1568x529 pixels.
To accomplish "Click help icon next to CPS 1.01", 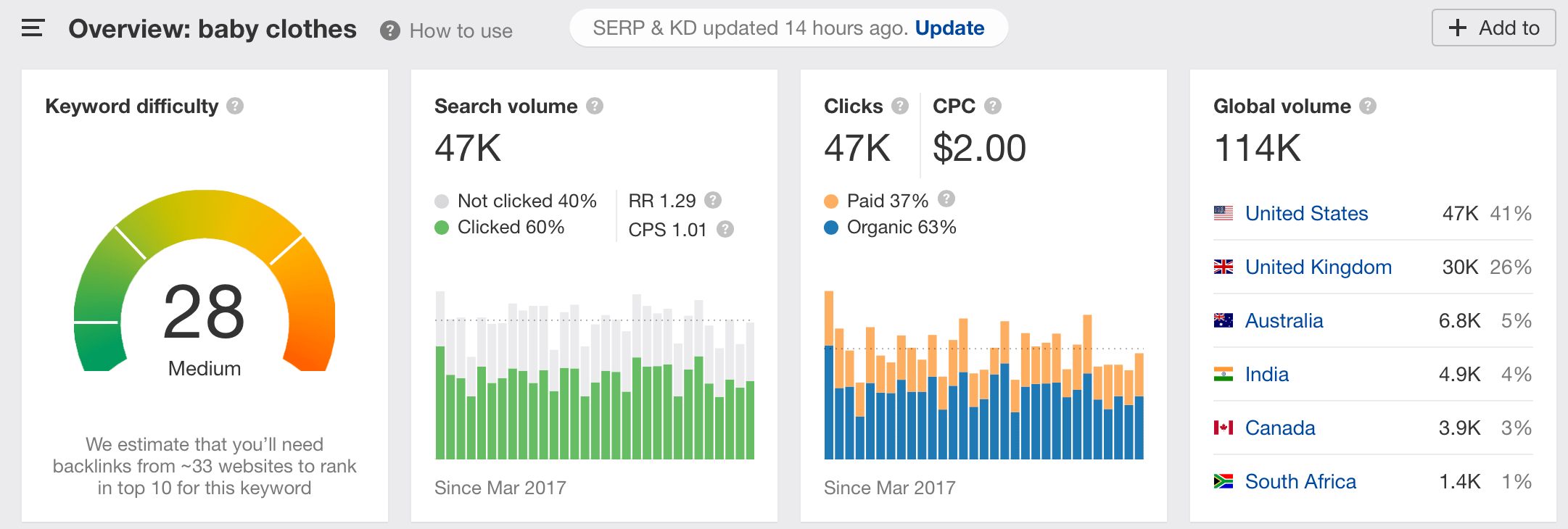I will (x=725, y=229).
